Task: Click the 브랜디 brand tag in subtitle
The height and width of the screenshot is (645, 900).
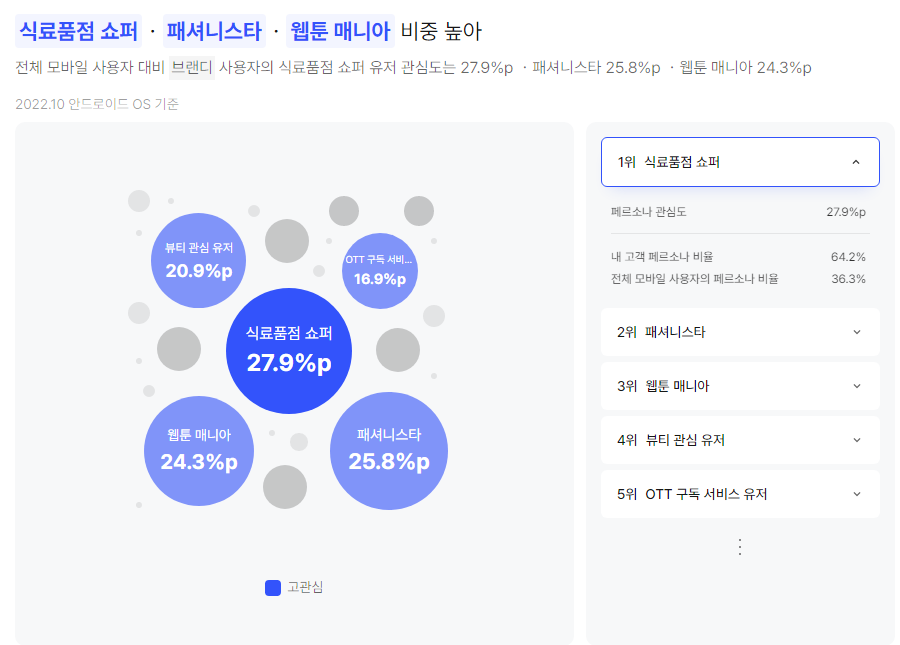Action: pyautogui.click(x=192, y=68)
